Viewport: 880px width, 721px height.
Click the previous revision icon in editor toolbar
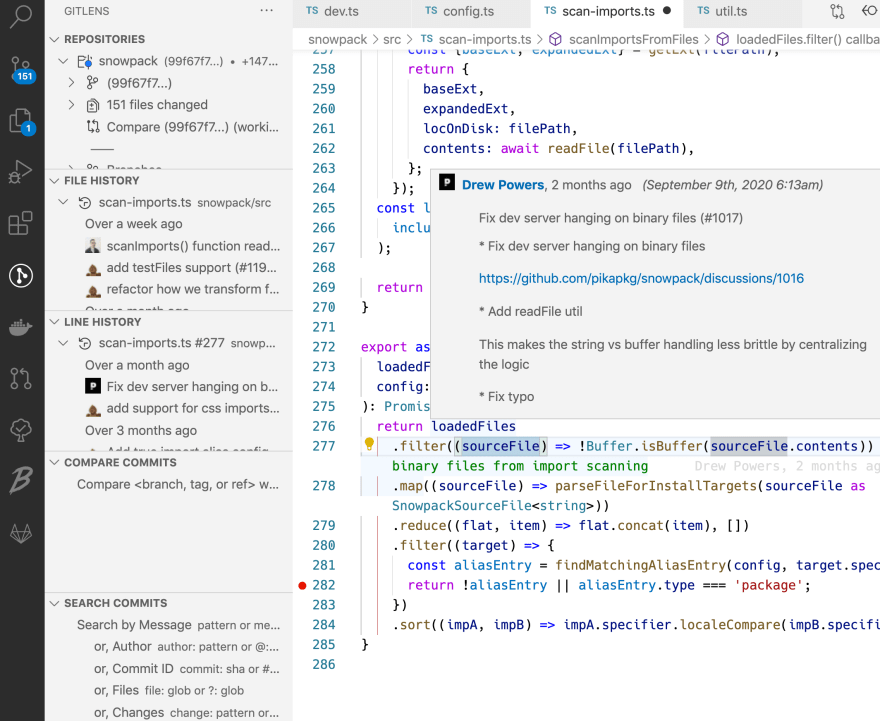[870, 11]
